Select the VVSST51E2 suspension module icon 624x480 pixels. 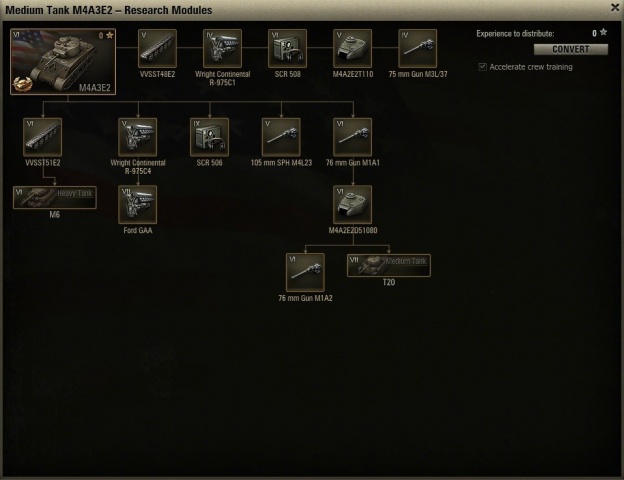(43, 137)
